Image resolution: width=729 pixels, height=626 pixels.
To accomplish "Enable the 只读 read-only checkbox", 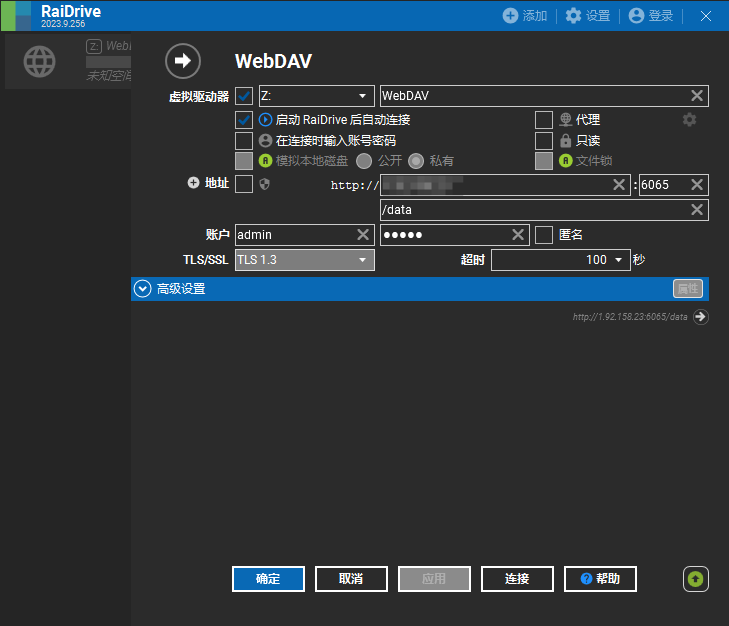I will pyautogui.click(x=544, y=140).
